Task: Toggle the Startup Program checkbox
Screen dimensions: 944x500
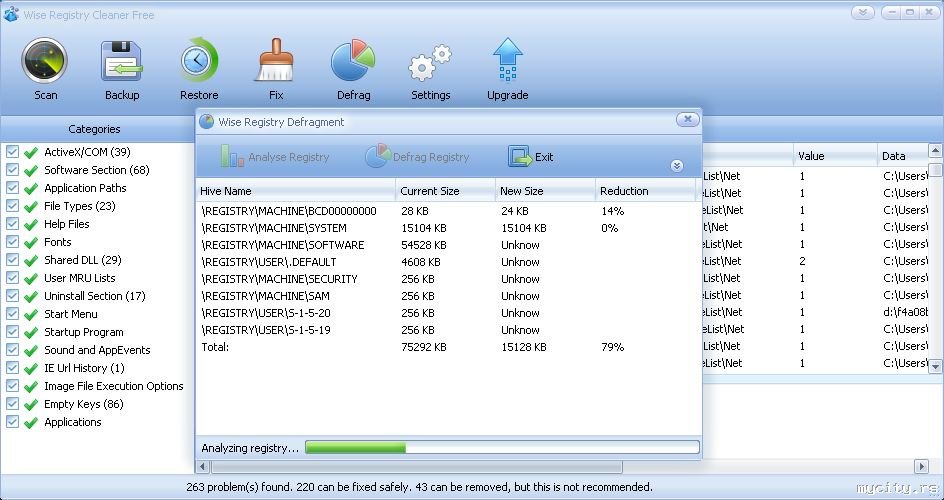Action: pyautogui.click(x=12, y=332)
